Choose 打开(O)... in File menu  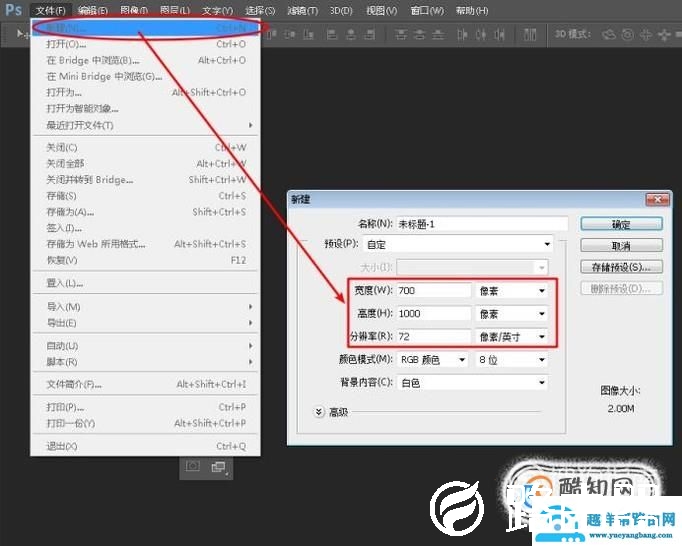pos(145,44)
